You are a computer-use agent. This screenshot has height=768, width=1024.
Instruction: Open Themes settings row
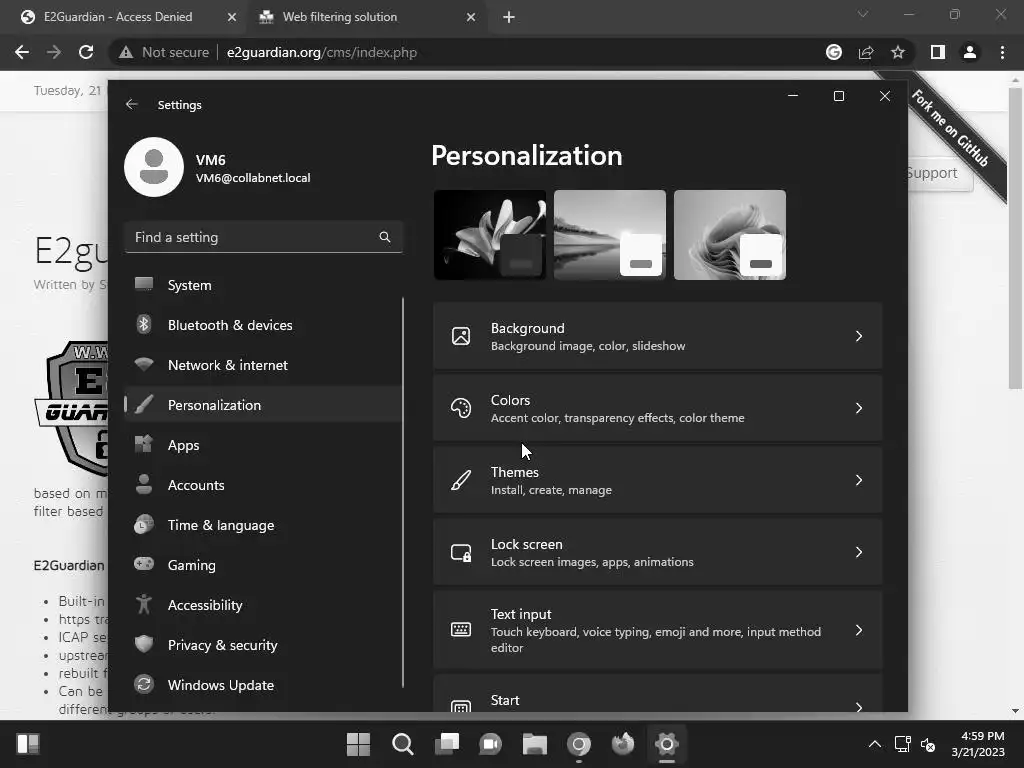coord(658,480)
